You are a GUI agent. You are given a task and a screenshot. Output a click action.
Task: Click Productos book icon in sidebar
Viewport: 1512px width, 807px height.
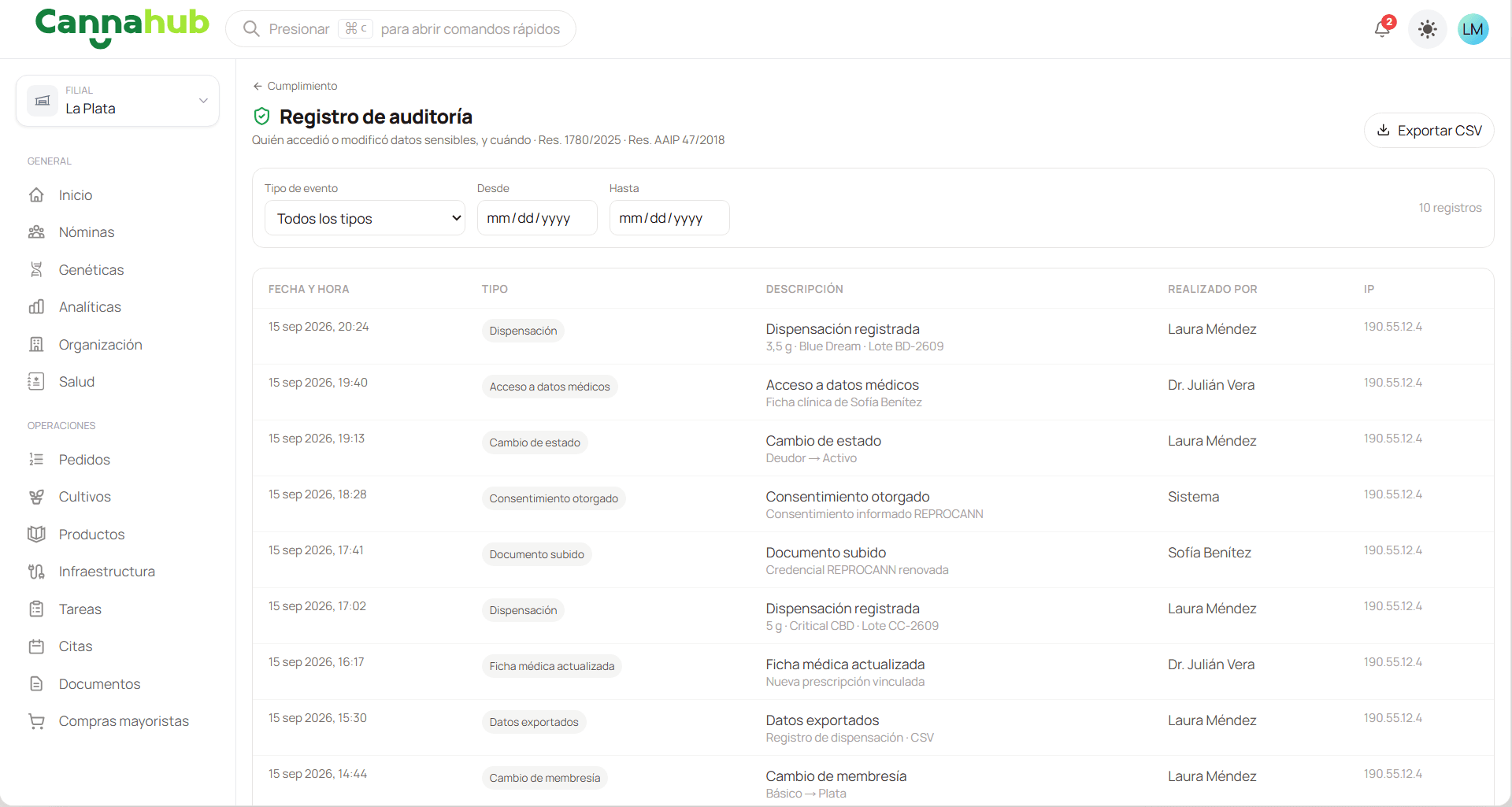36,535
